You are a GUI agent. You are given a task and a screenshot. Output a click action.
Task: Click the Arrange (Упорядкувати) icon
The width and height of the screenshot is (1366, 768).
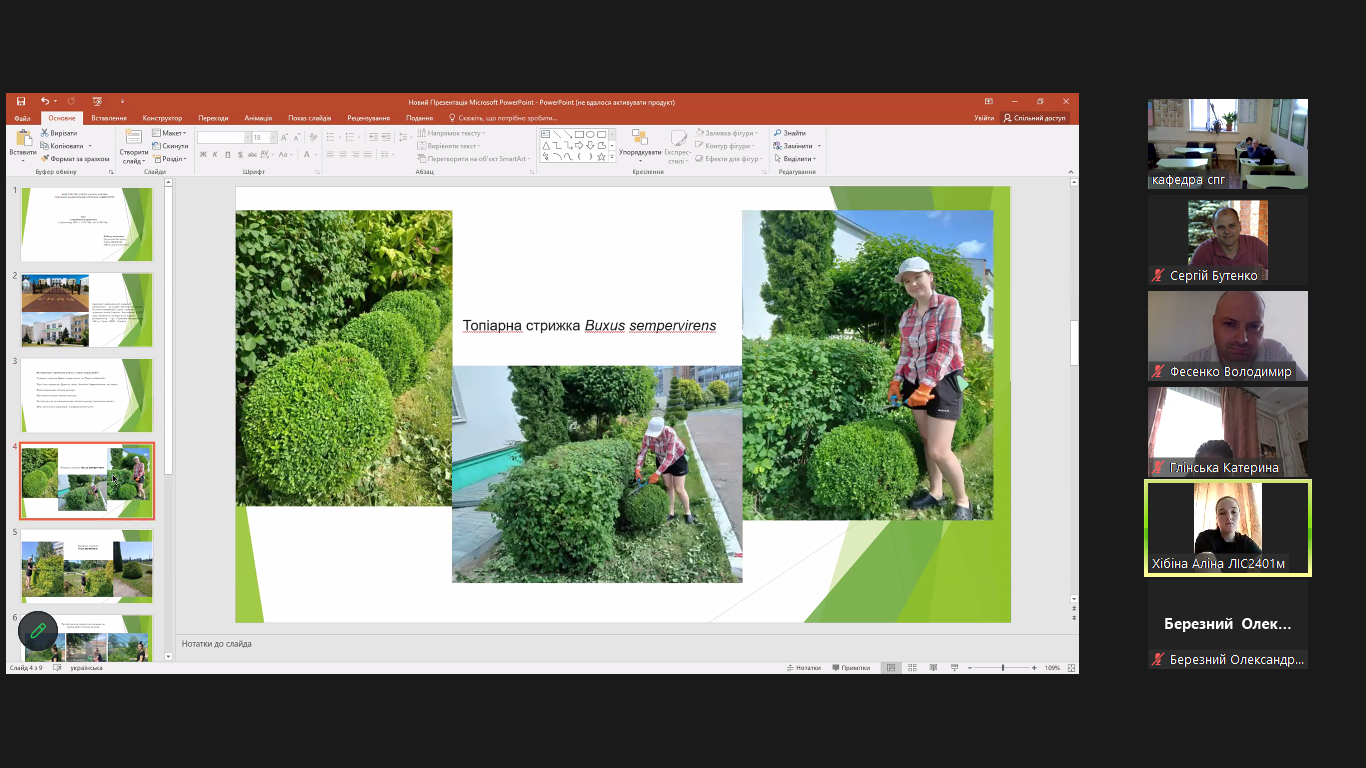639,141
